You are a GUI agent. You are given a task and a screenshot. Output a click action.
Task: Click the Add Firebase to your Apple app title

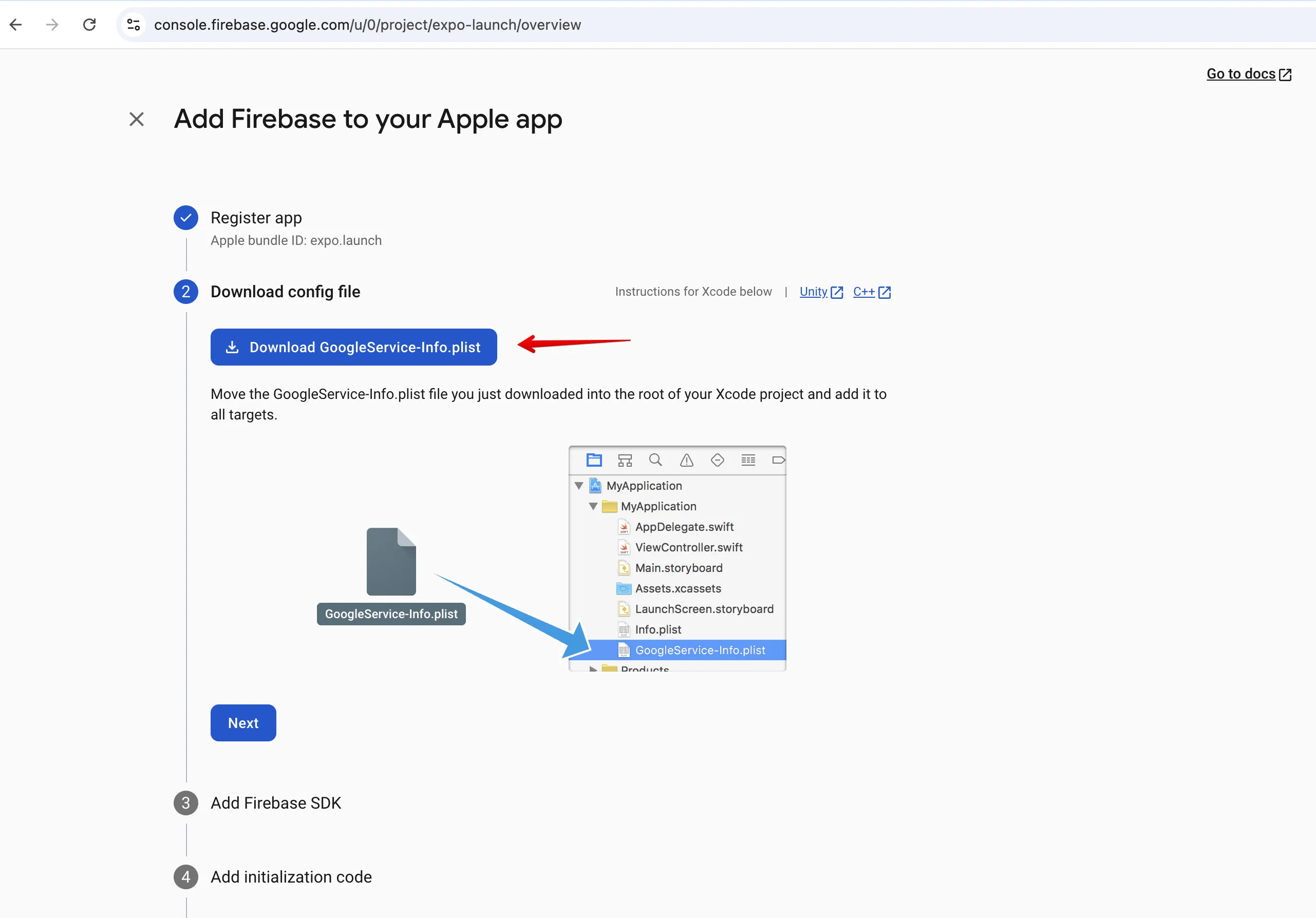click(x=368, y=119)
